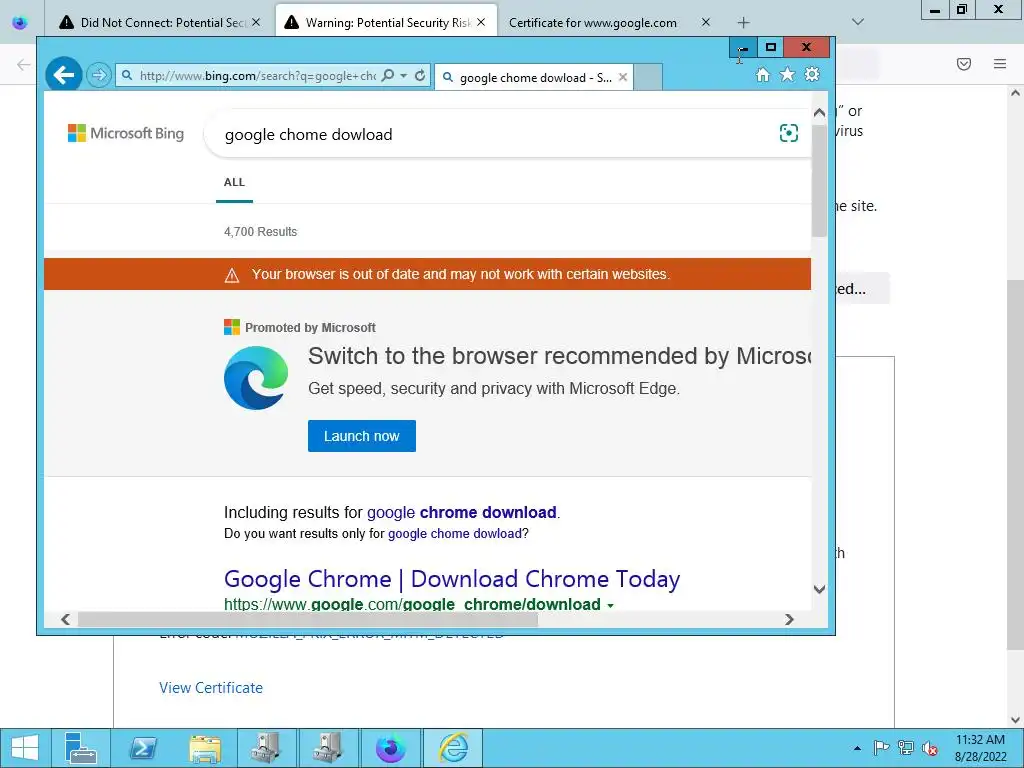
Task: Click the View Certificate link in Firefox
Action: tap(211, 688)
